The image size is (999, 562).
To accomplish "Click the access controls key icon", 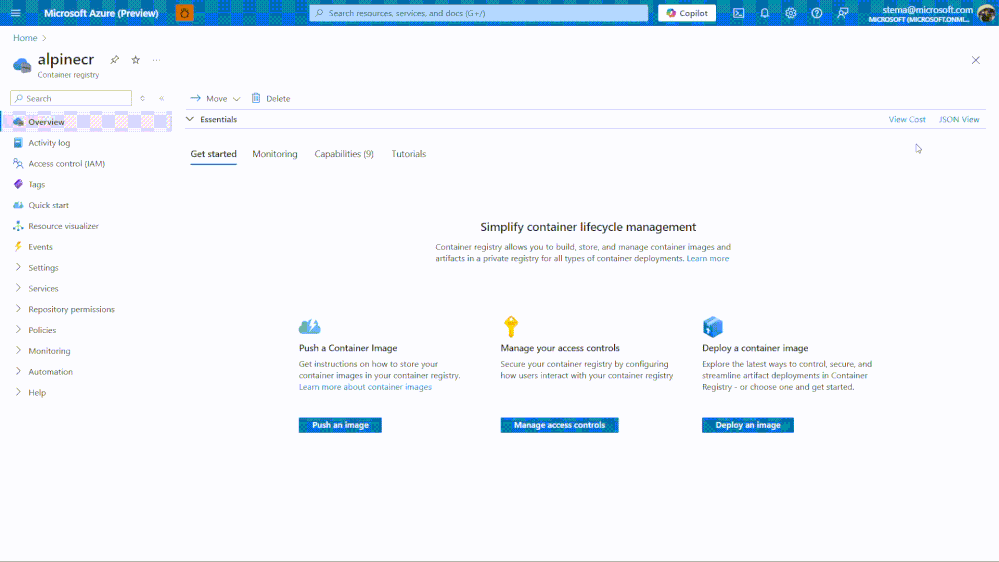I will tap(511, 326).
